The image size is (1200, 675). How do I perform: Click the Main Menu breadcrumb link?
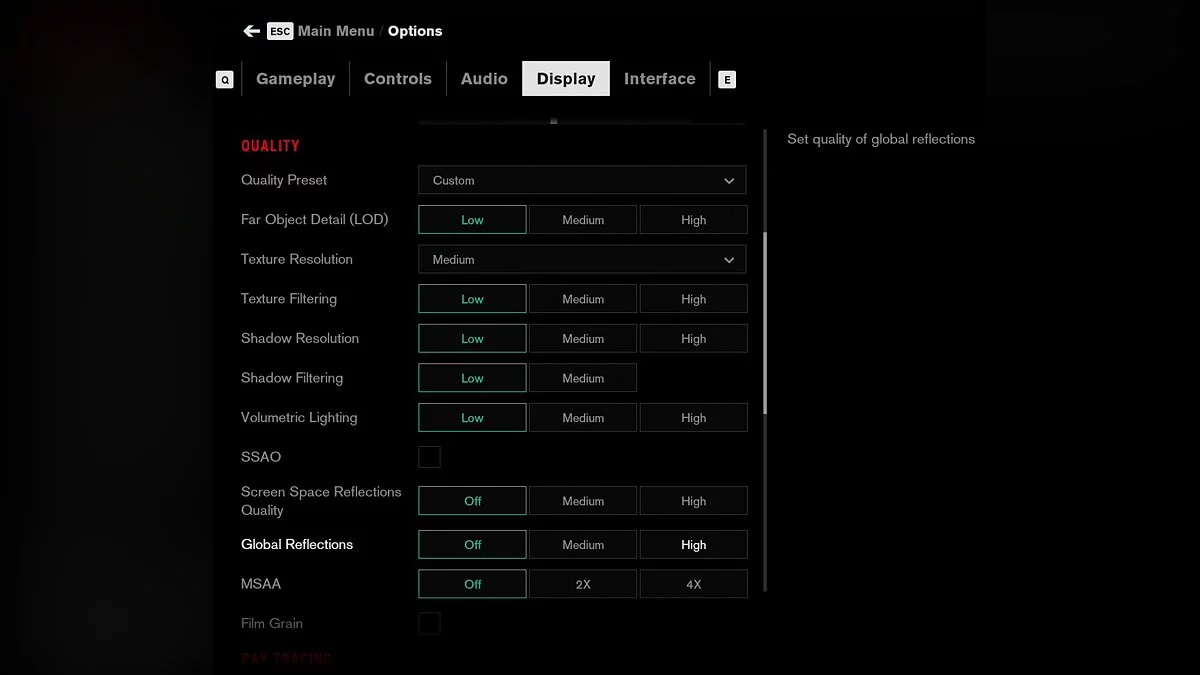[x=336, y=31]
